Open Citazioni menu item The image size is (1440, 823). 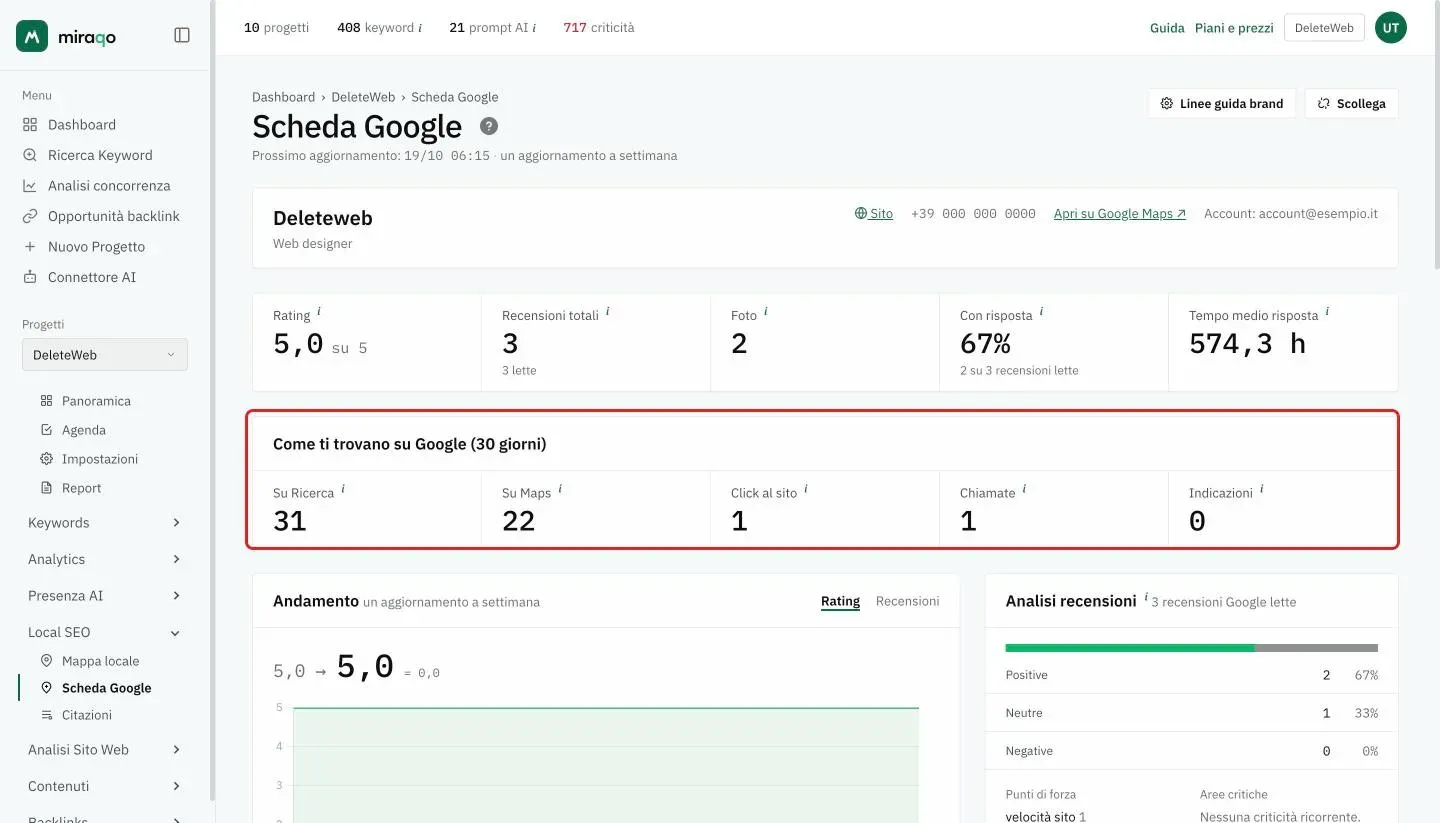tap(87, 715)
